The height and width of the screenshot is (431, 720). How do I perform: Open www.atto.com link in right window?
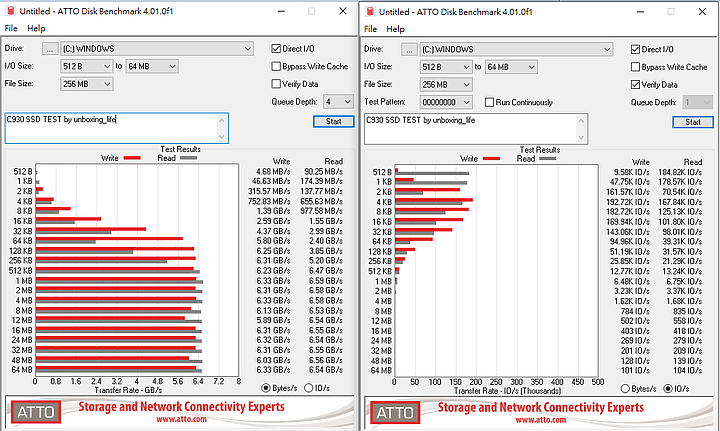(540, 420)
